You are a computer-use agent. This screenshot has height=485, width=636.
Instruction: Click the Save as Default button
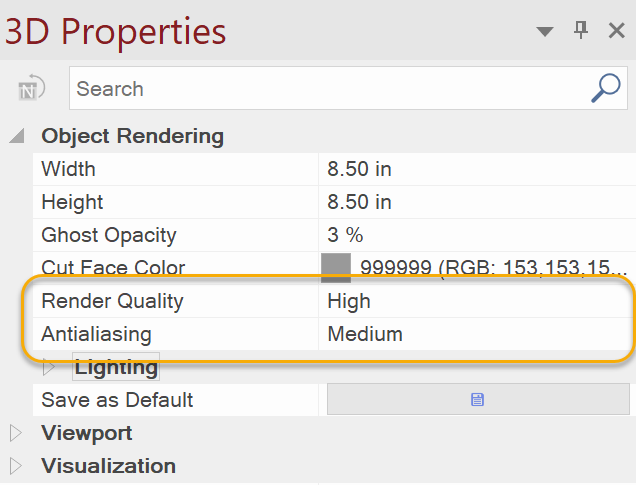coord(478,400)
